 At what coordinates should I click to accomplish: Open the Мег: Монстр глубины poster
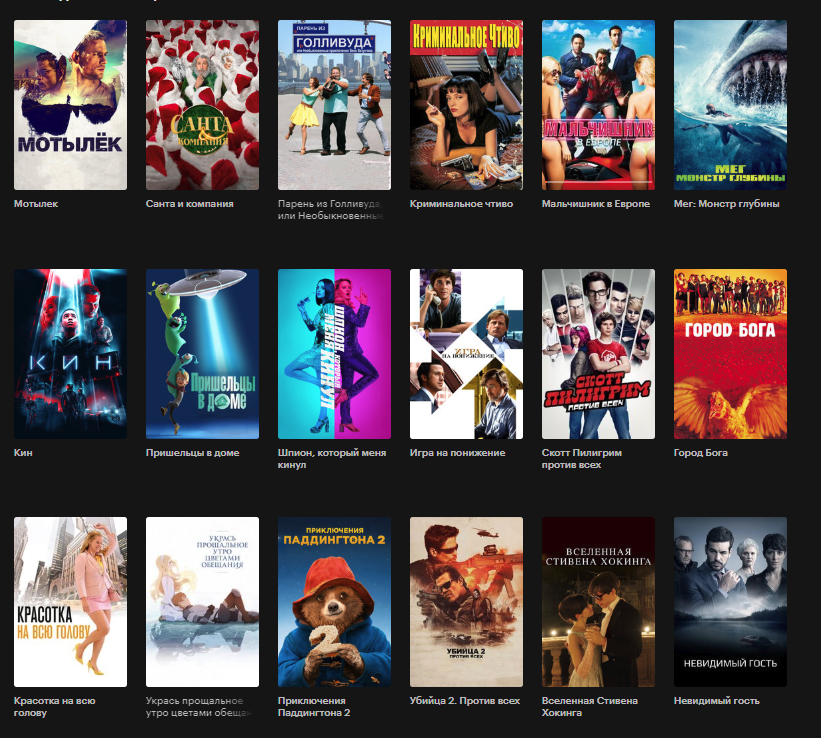coord(730,105)
